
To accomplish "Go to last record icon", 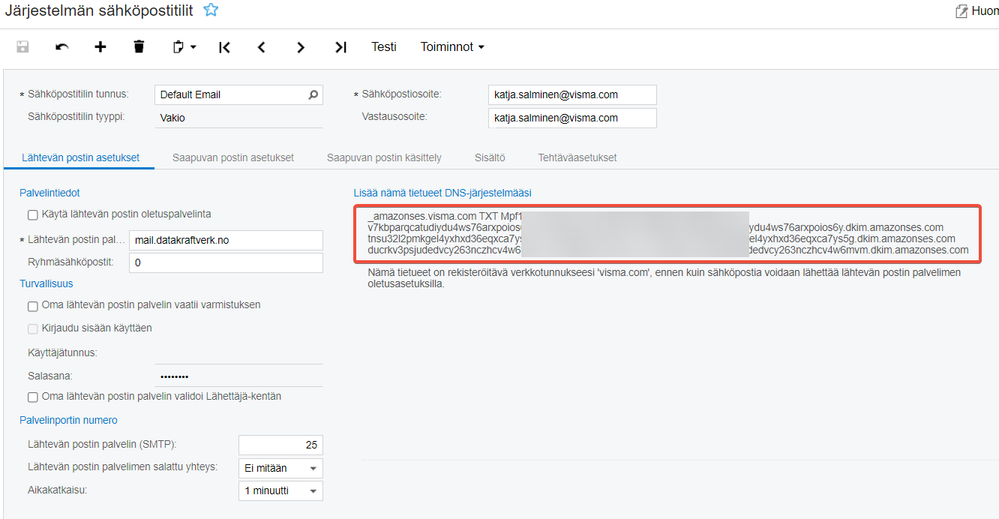I will pos(340,47).
